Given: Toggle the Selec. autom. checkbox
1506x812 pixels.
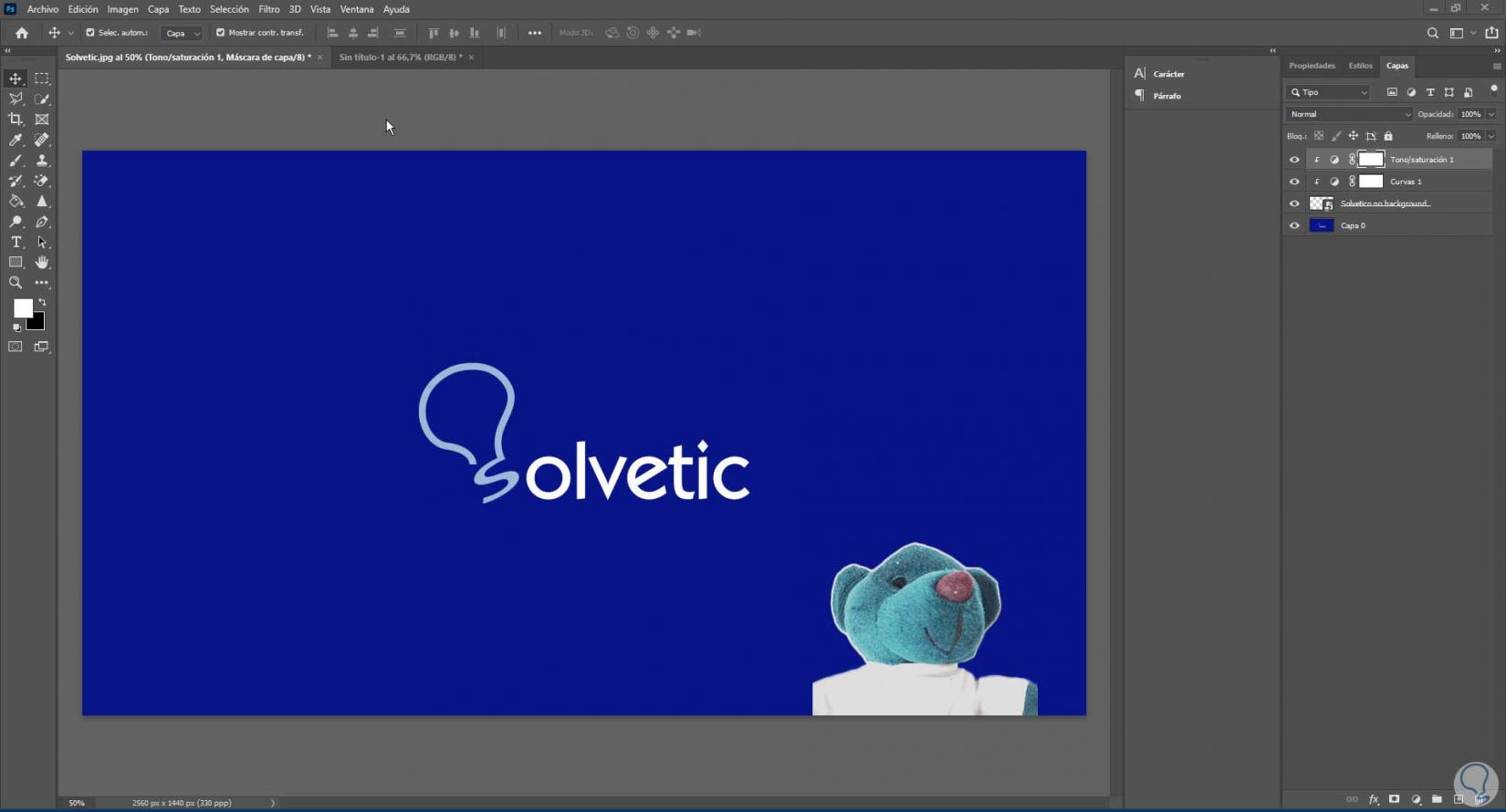Looking at the screenshot, I should pos(90,33).
